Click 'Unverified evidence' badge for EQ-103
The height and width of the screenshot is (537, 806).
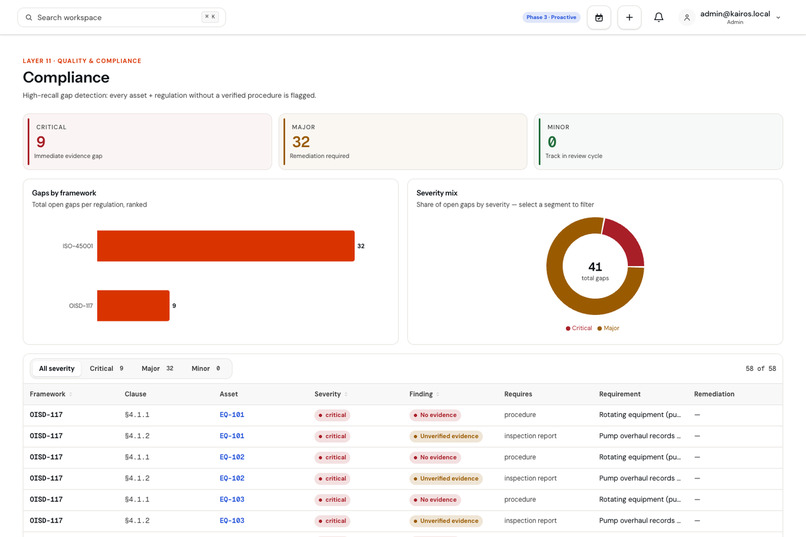click(446, 521)
